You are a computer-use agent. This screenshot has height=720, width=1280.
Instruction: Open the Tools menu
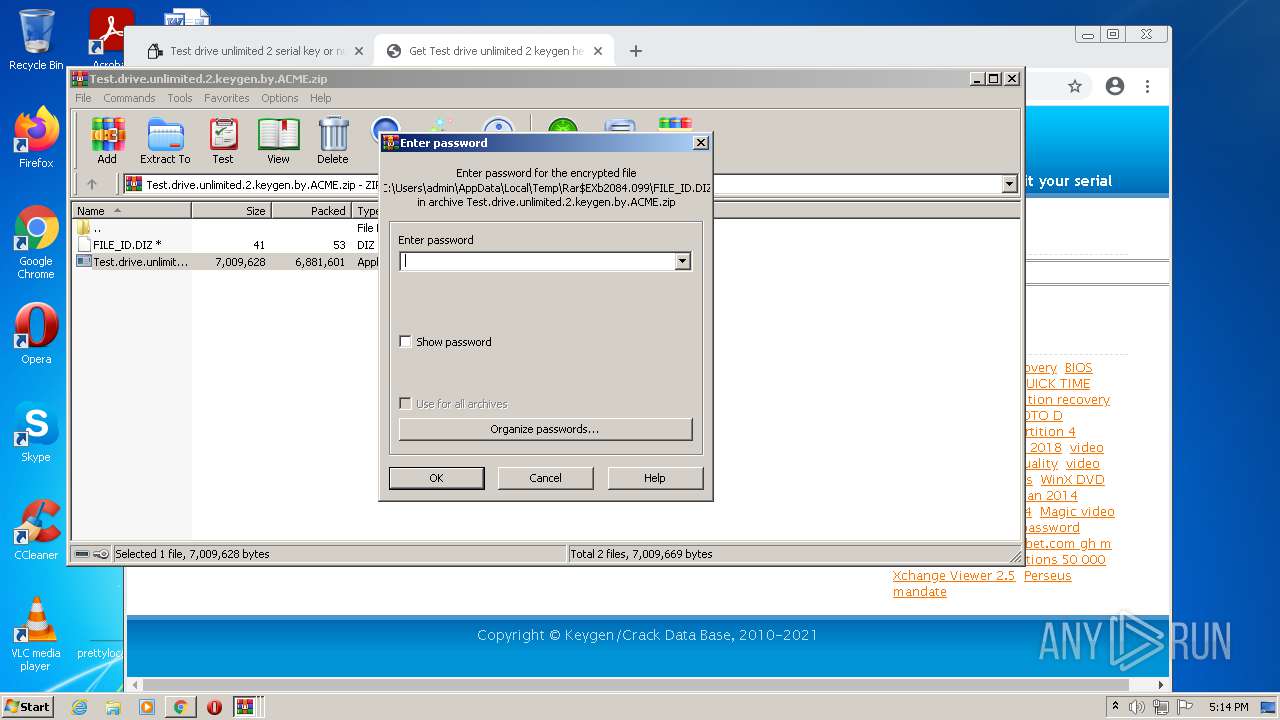[180, 98]
